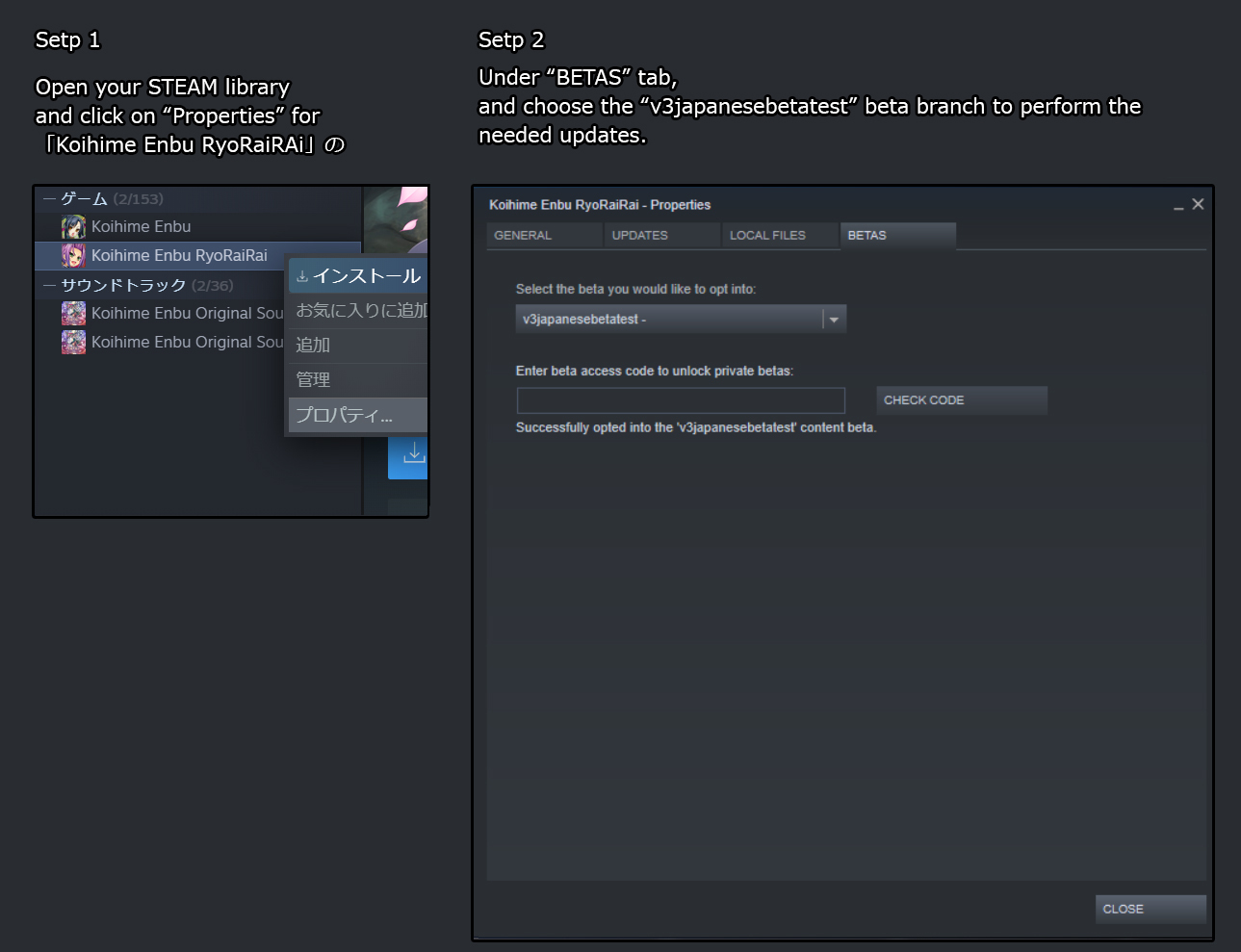Select Koihime Enbu RyoRaiRai in library list
Viewport: 1241px width, 952px height.
[198, 255]
